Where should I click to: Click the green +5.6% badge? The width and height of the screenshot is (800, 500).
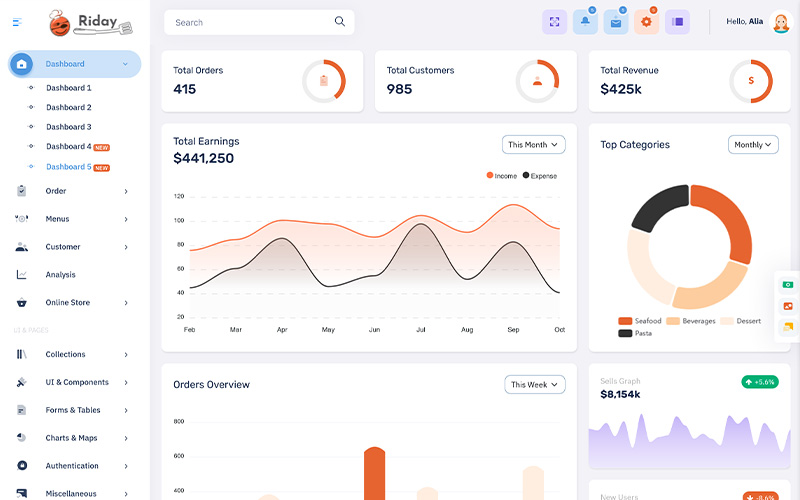[760, 382]
